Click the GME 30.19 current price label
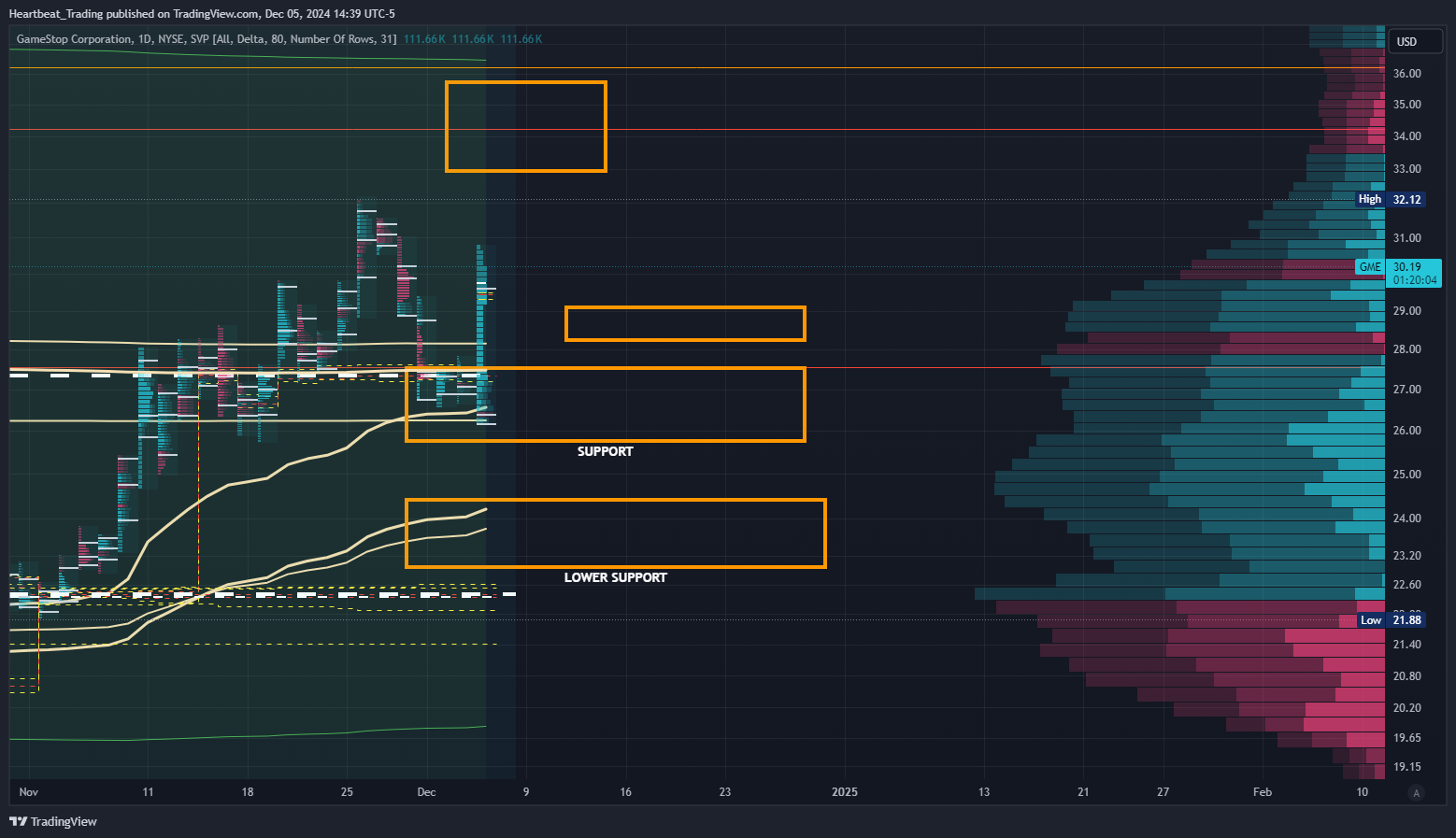 (x=1398, y=273)
